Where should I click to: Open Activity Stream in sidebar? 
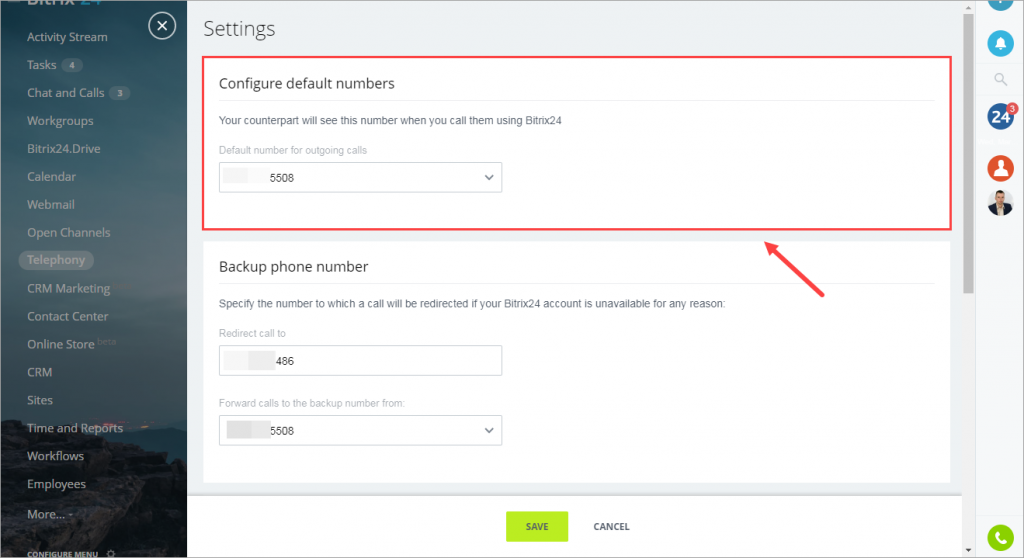67,37
